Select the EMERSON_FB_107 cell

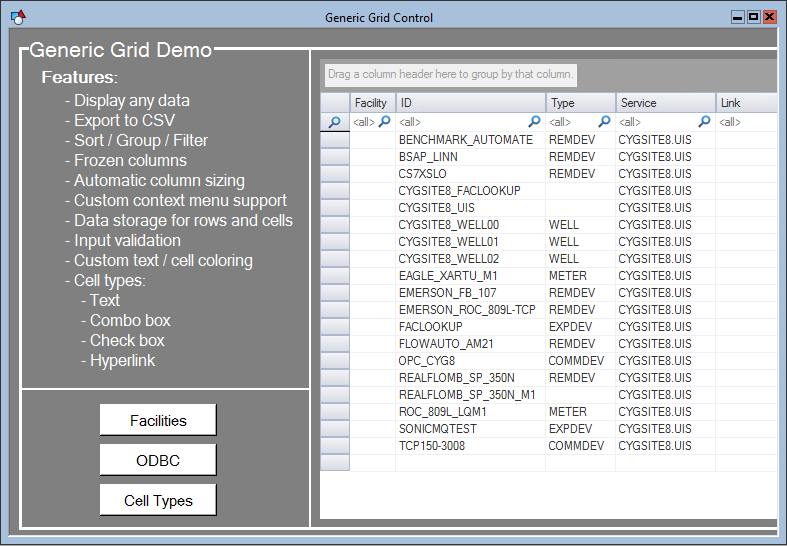pyautogui.click(x=470, y=293)
